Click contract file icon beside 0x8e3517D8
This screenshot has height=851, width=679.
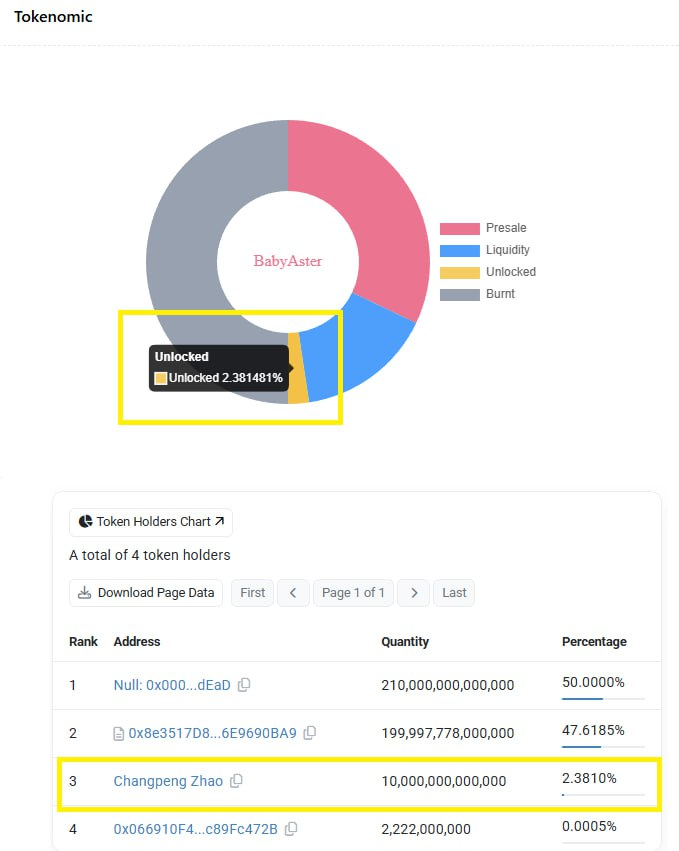tap(118, 734)
